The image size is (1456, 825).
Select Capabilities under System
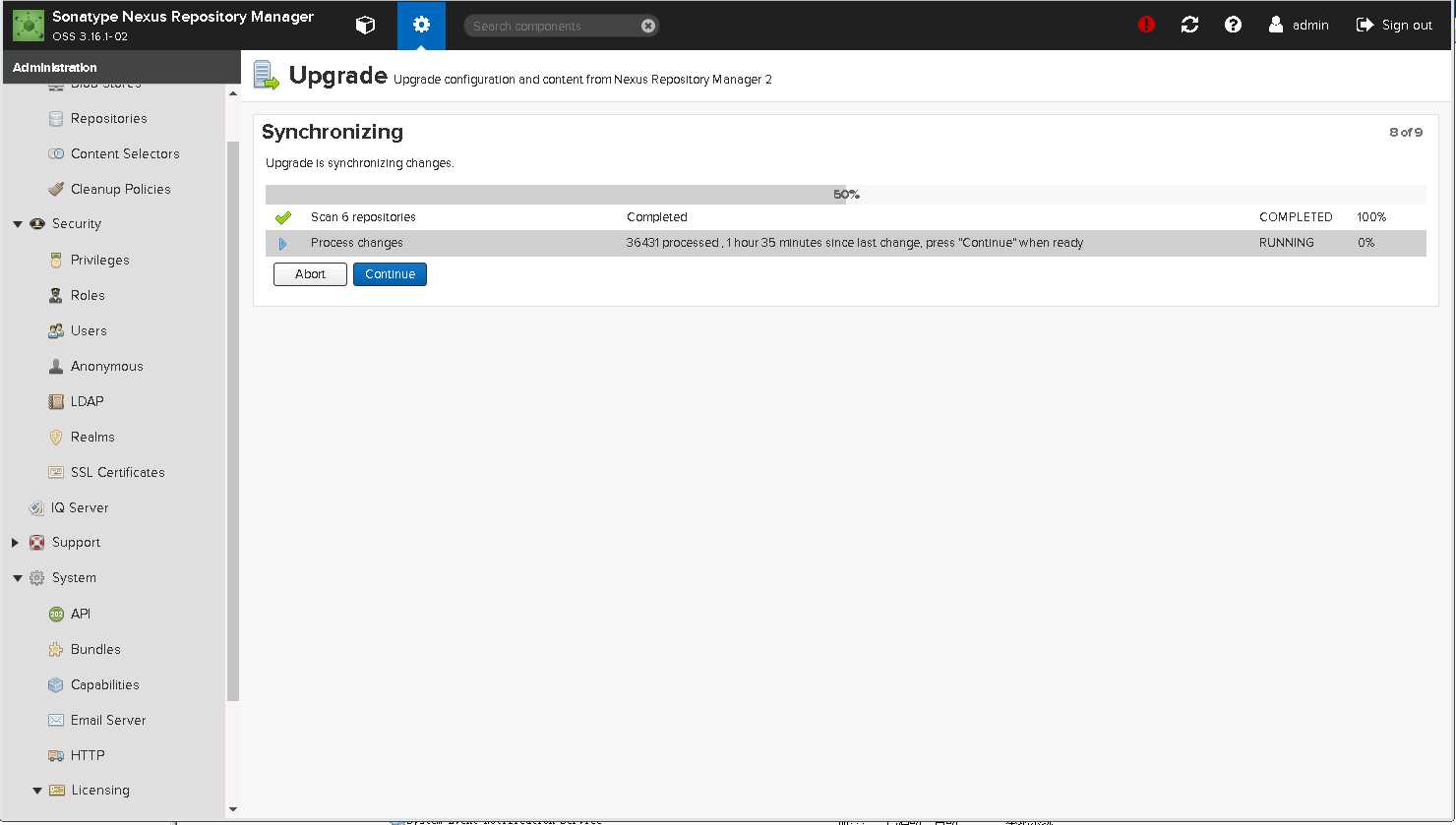[x=105, y=684]
